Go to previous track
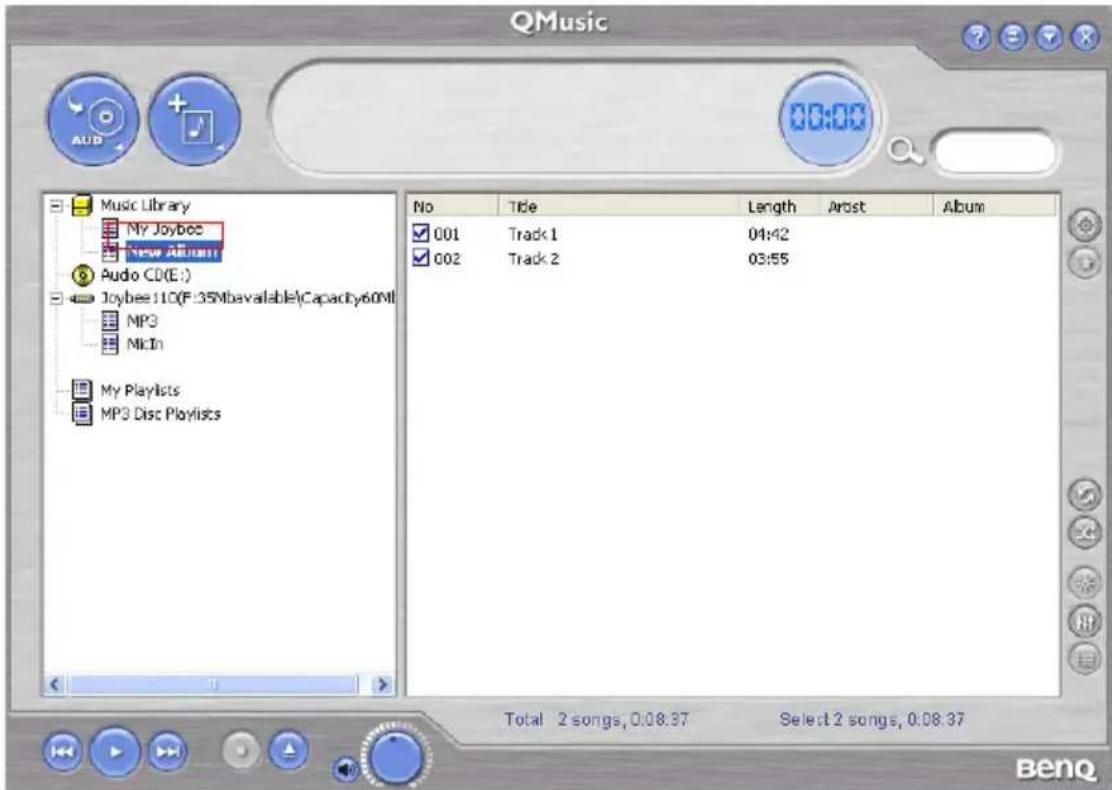The image size is (1112, 790). [62, 752]
